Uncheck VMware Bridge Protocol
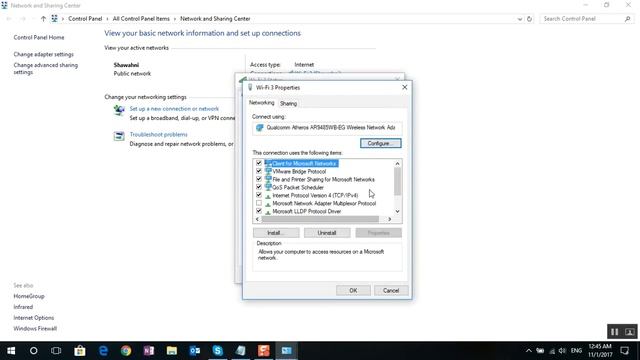Screen dimensions: 640x360 click(259, 171)
